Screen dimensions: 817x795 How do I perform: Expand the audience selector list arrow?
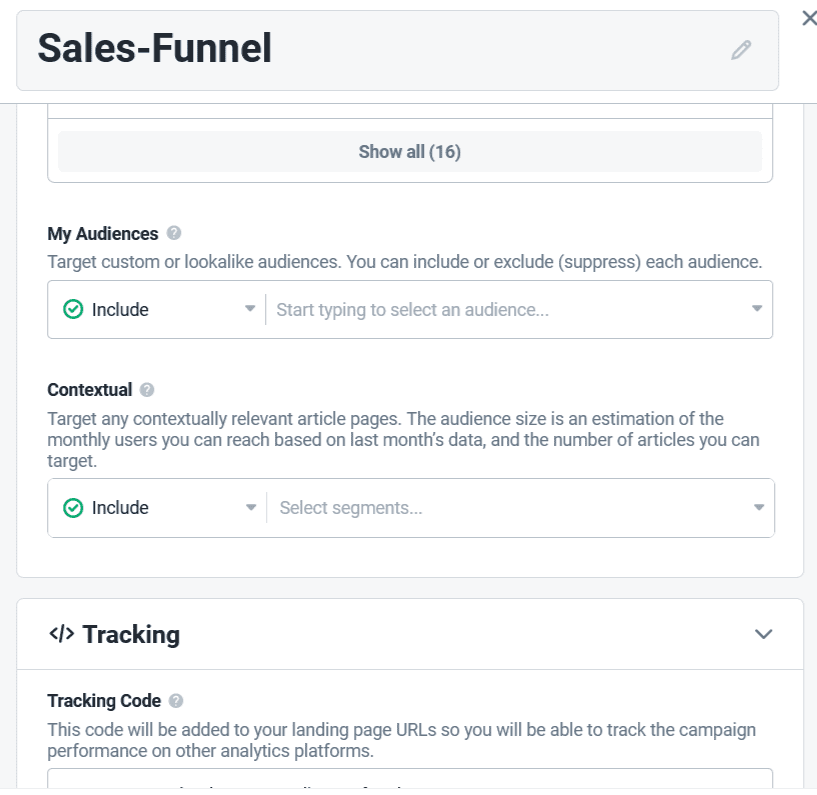757,310
